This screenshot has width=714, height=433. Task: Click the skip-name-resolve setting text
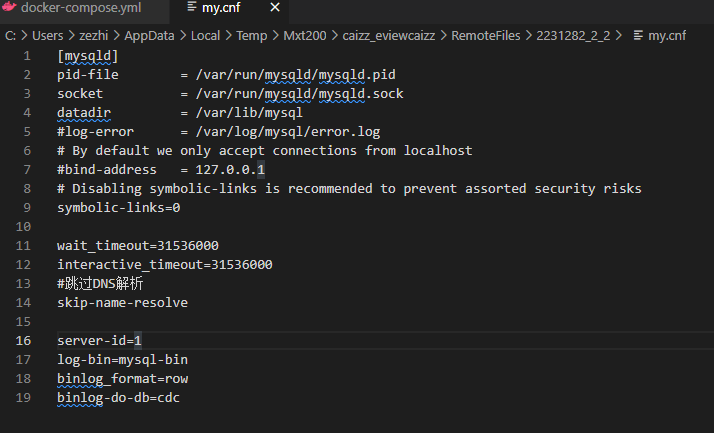(122, 303)
